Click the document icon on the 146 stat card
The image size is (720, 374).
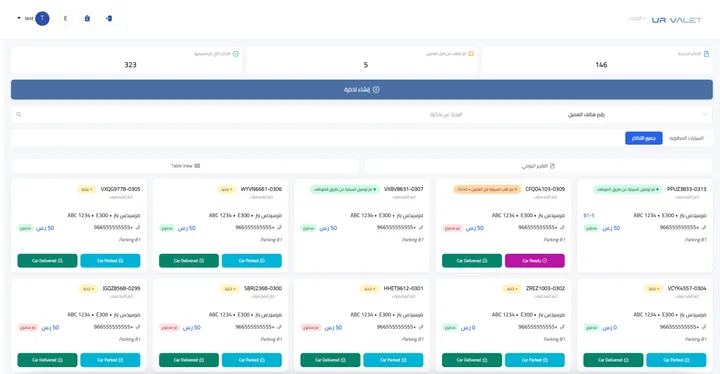[706, 54]
